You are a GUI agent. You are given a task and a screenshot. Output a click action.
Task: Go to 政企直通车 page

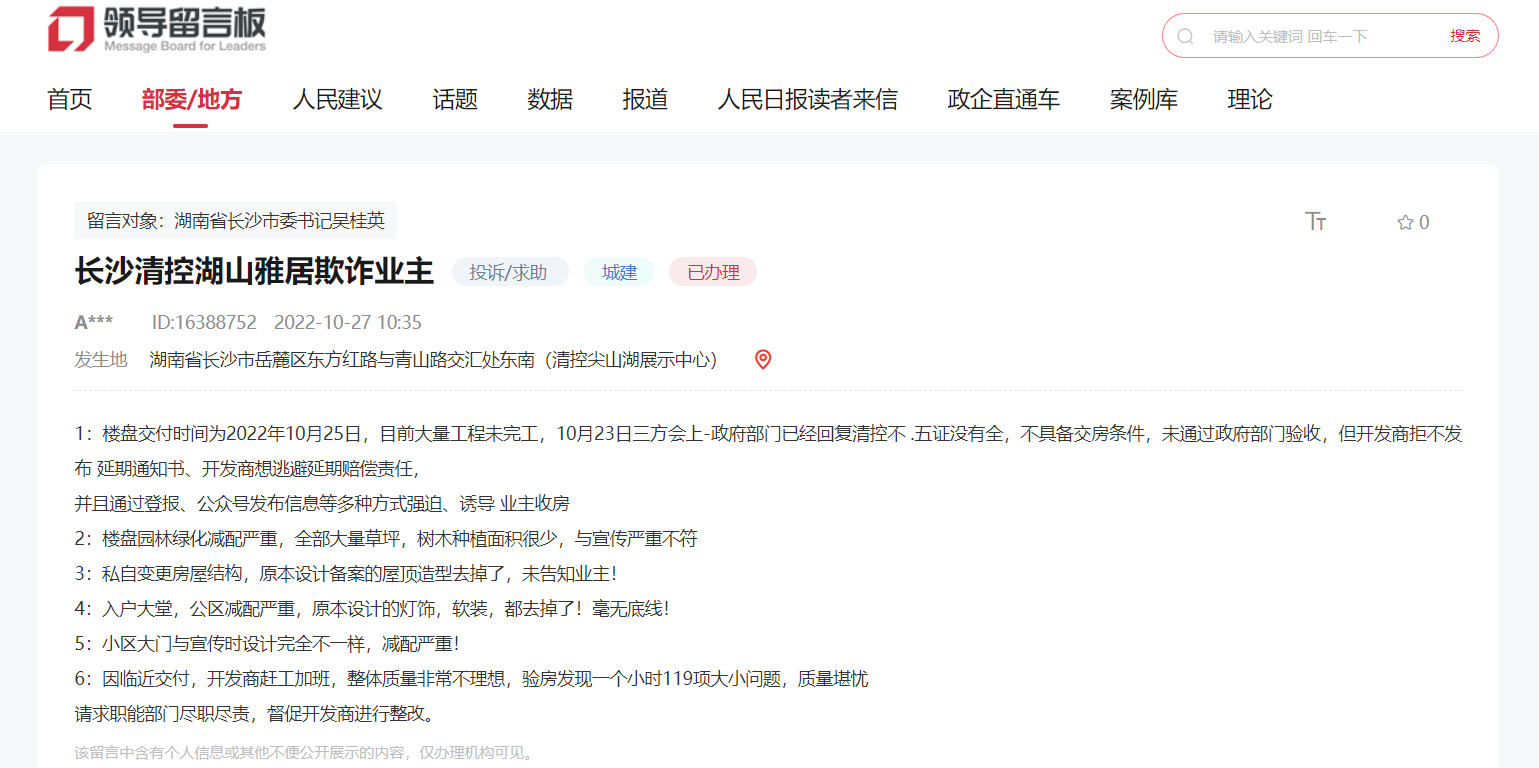click(x=1003, y=99)
